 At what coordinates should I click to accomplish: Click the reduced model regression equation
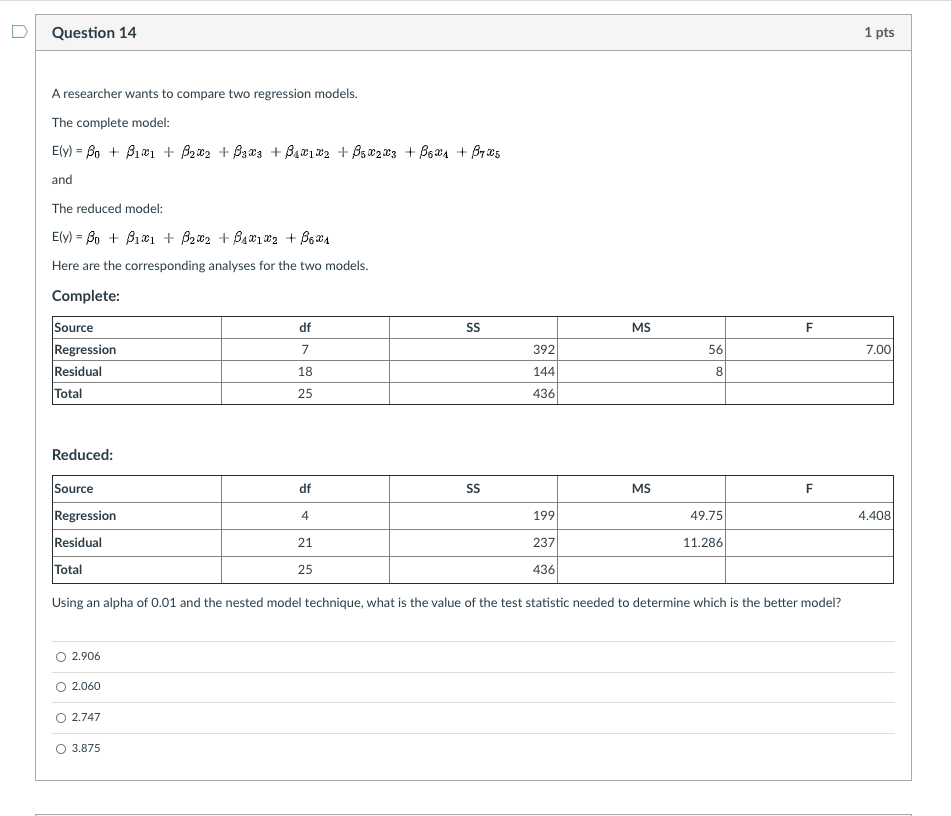190,237
